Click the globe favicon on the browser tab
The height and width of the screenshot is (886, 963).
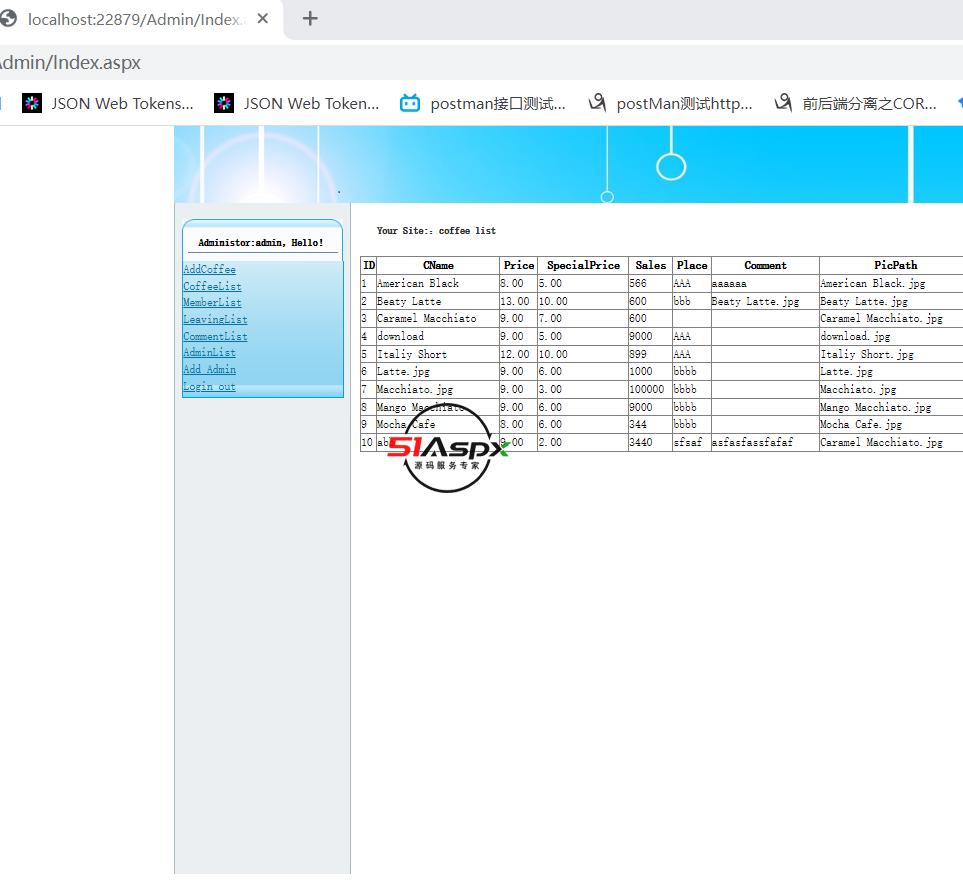click(x=9, y=19)
